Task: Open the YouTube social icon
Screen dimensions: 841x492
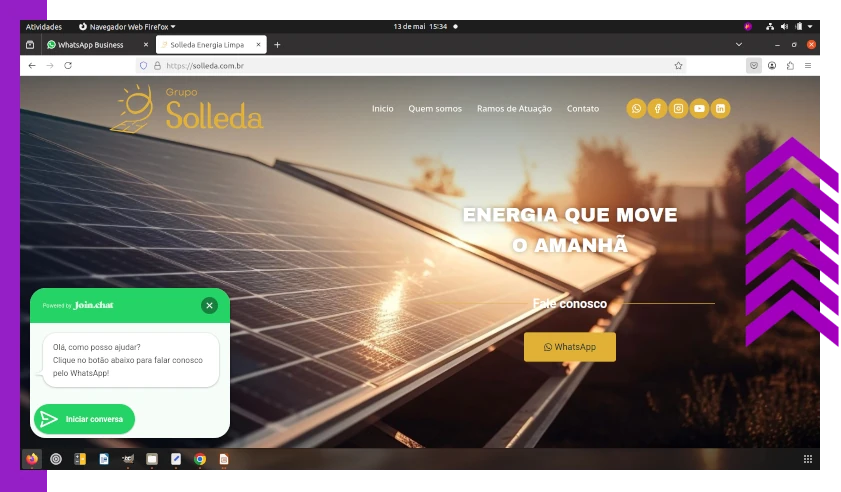Action: pos(699,108)
